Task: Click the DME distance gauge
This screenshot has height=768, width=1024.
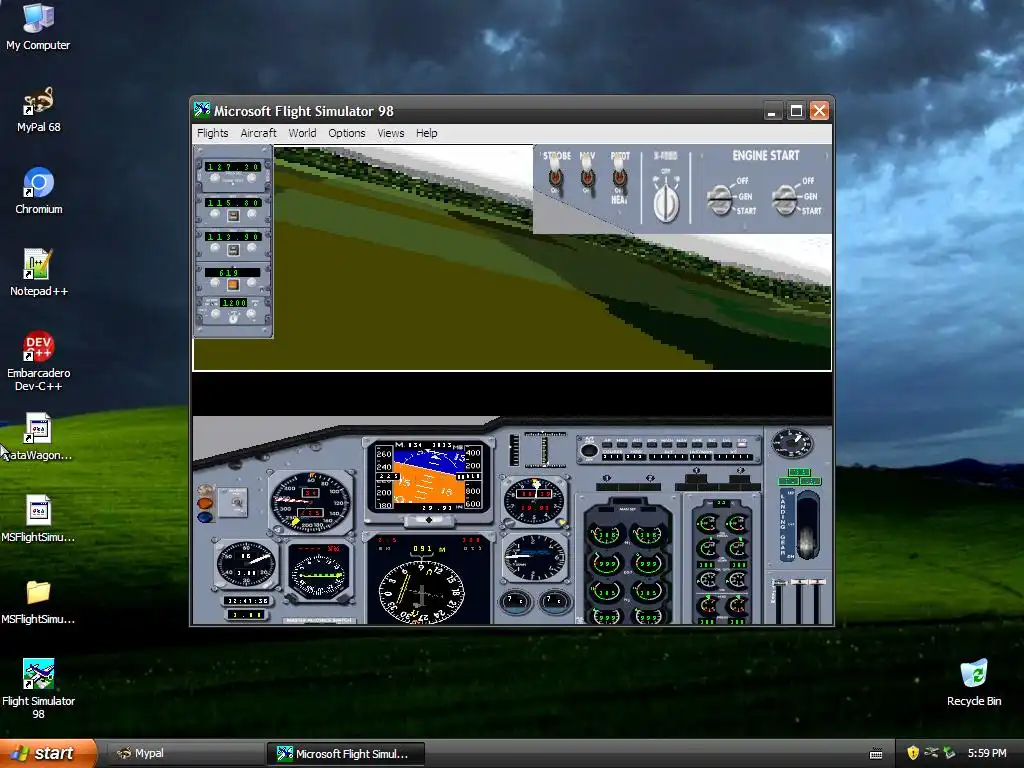Action: coord(246,564)
